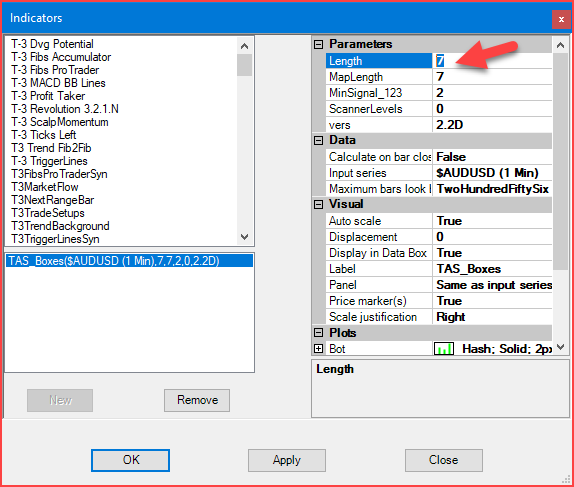Image resolution: width=574 pixels, height=487 pixels.
Task: Select the vers value 2.2D
Action: pyautogui.click(x=492, y=125)
